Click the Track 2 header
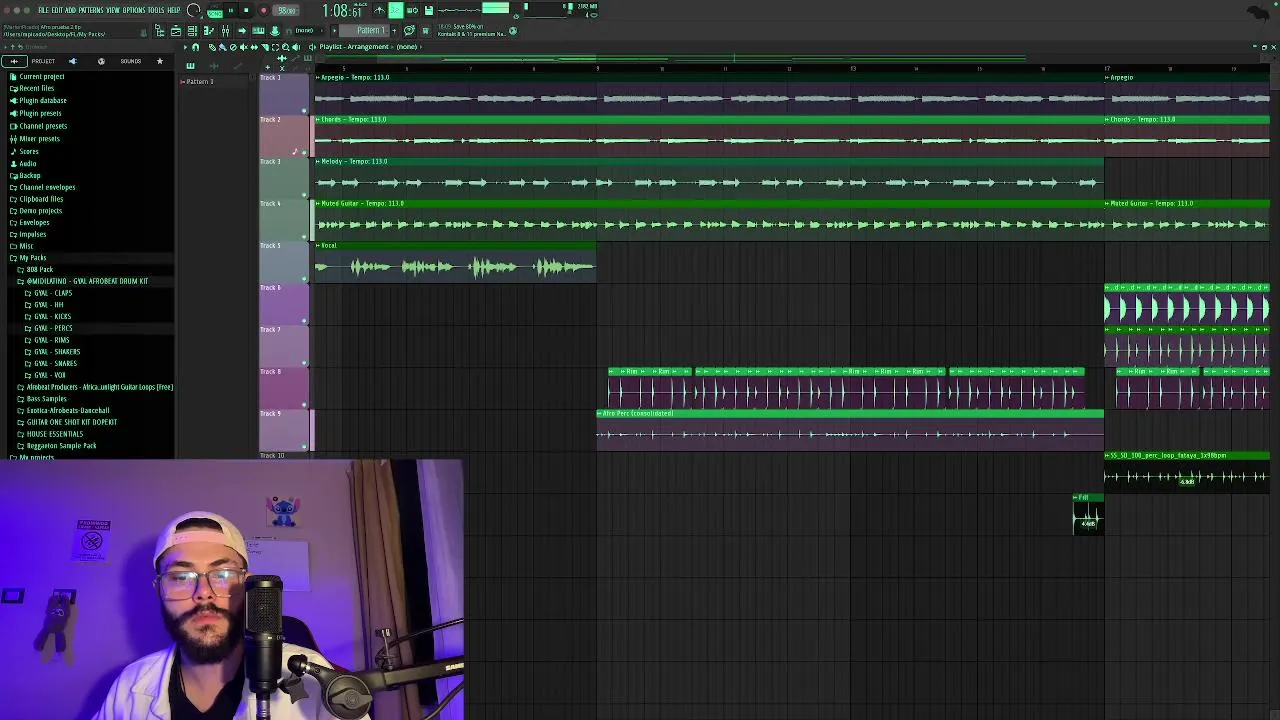The width and height of the screenshot is (1280, 720). 284,135
